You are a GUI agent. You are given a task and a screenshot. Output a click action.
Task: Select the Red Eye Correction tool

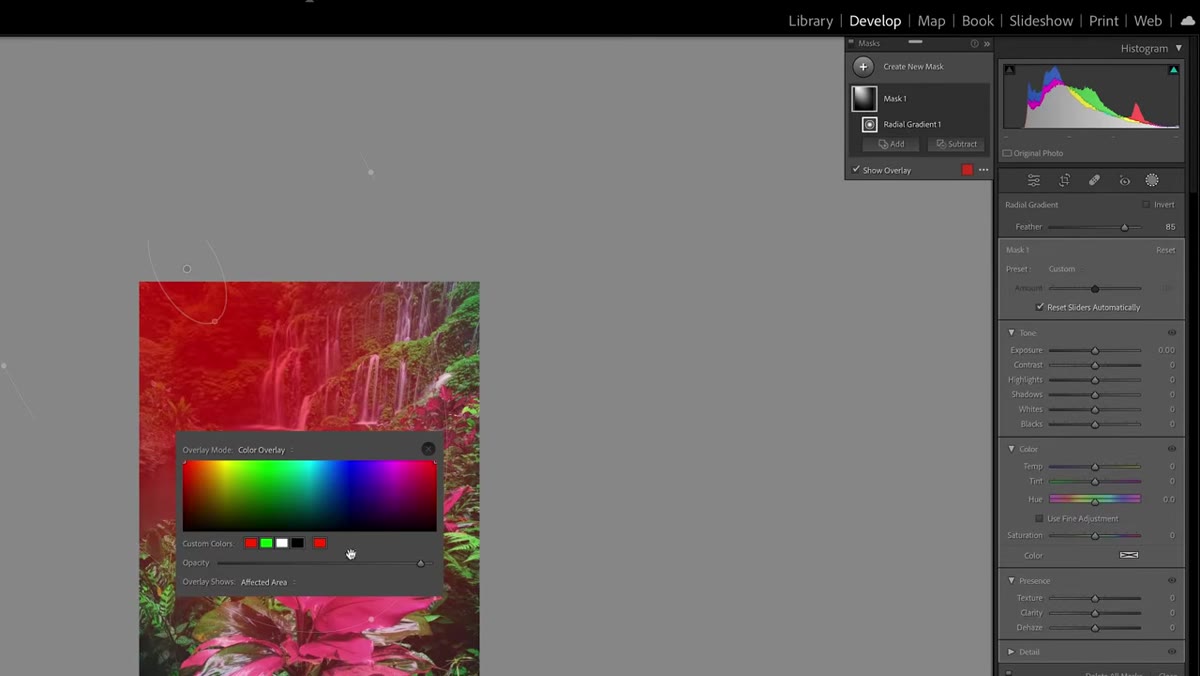tap(1124, 180)
